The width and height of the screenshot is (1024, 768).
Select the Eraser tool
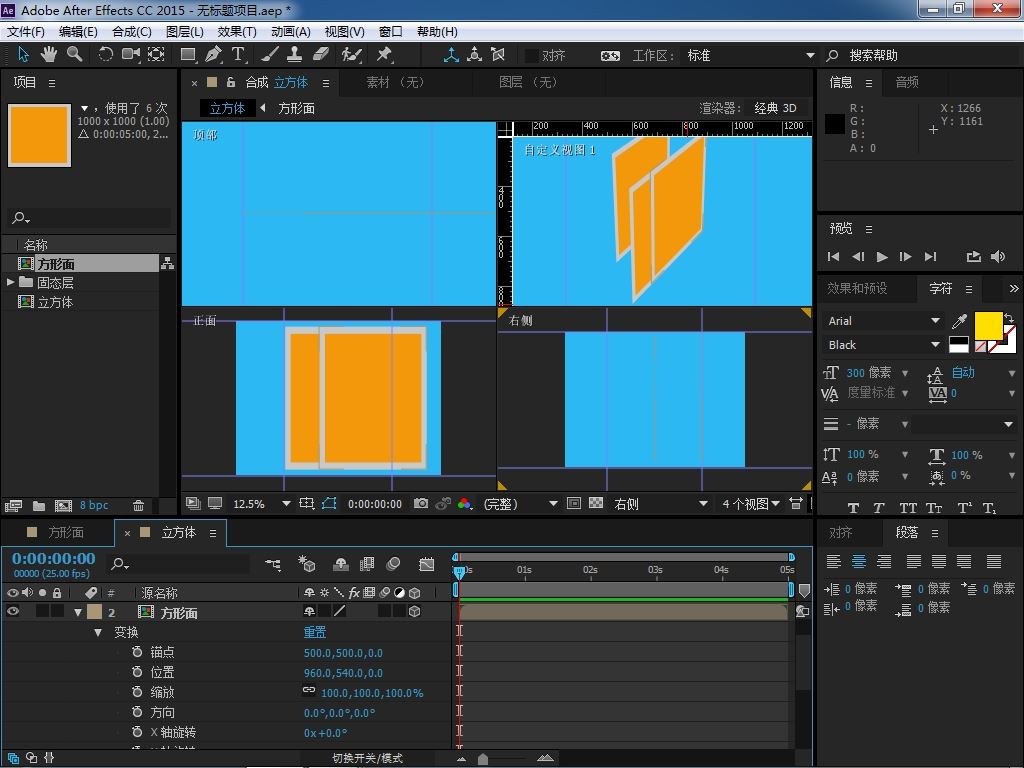(x=321, y=55)
